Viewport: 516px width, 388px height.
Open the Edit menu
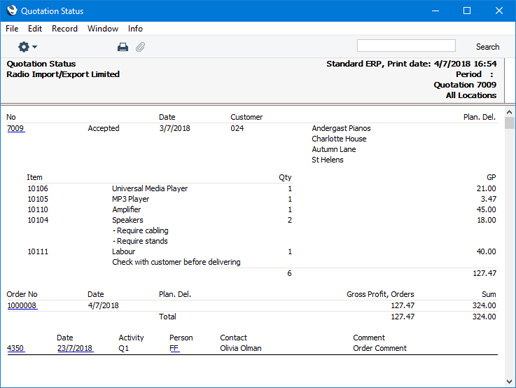coord(35,29)
